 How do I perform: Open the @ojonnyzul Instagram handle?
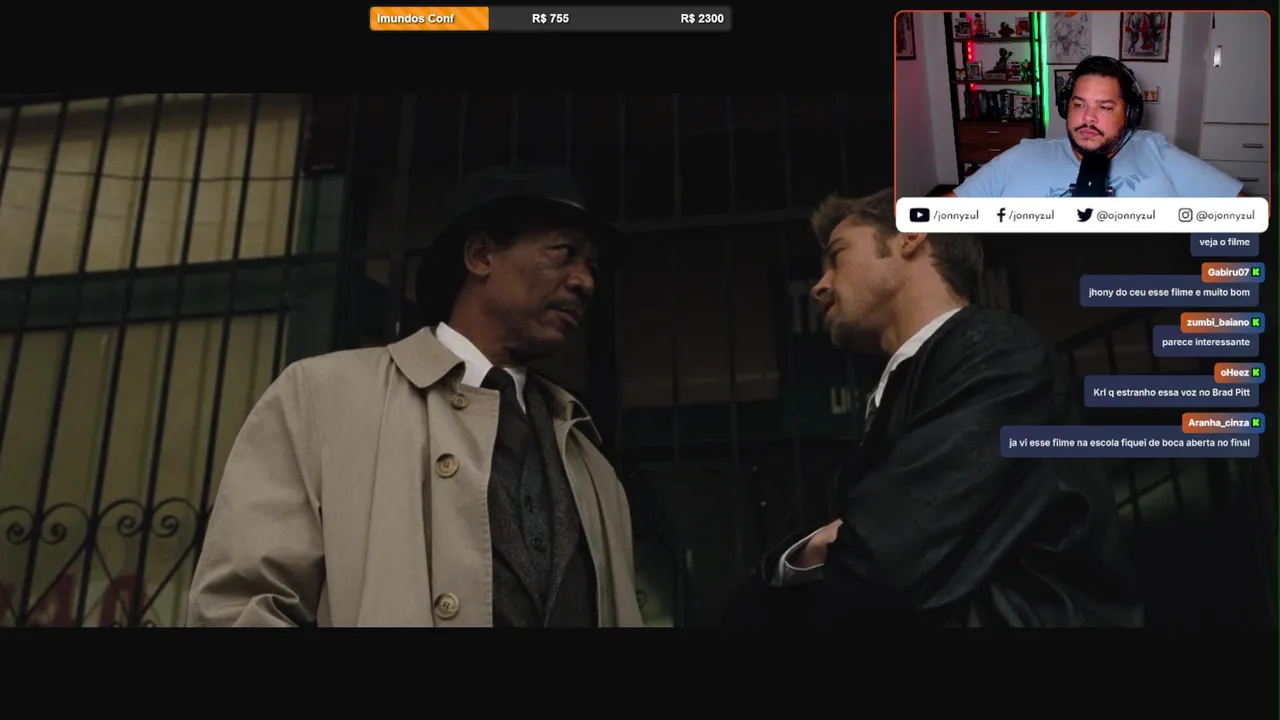[x=1225, y=215]
